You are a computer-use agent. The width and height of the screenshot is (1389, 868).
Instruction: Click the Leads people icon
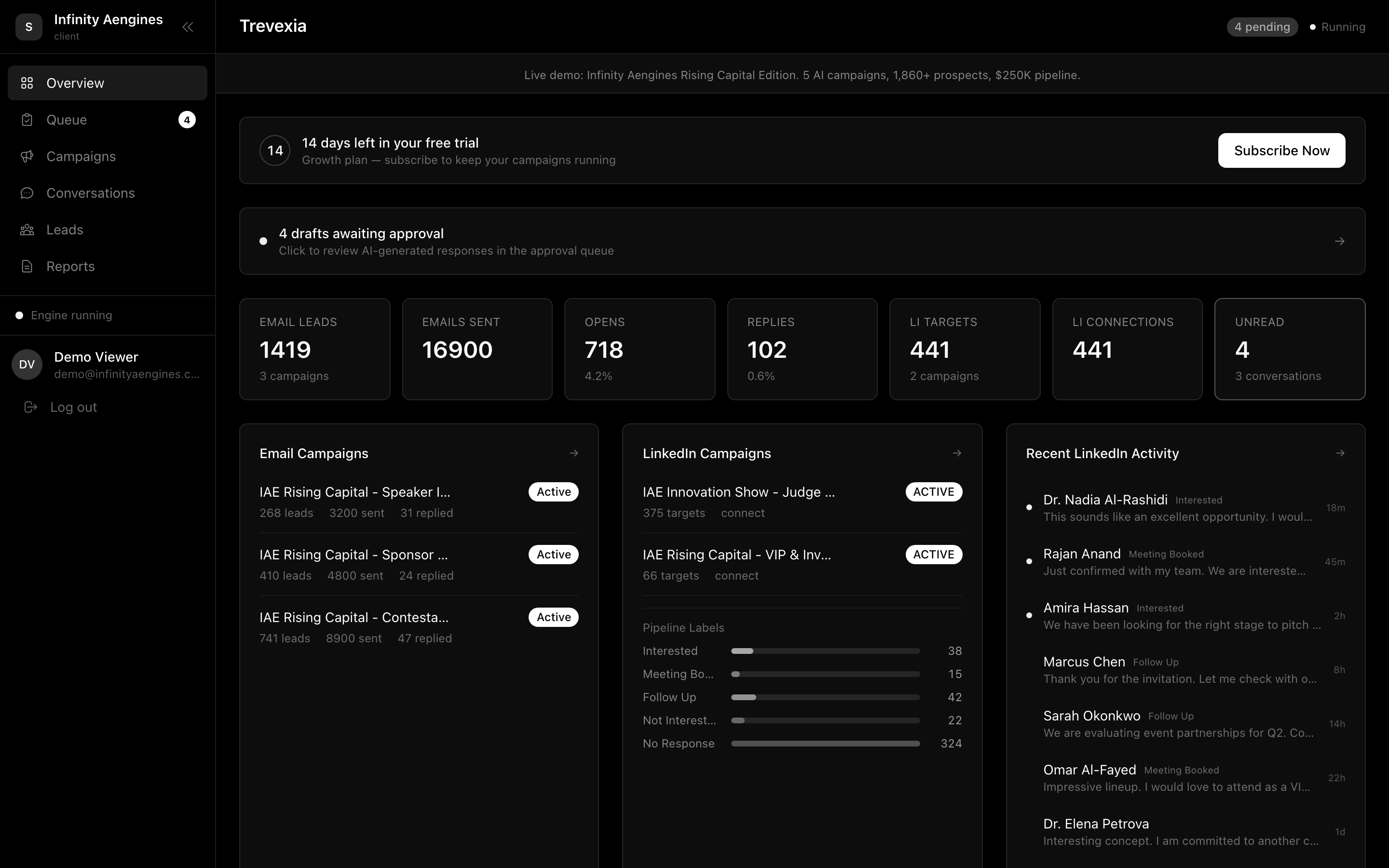pyautogui.click(x=27, y=230)
